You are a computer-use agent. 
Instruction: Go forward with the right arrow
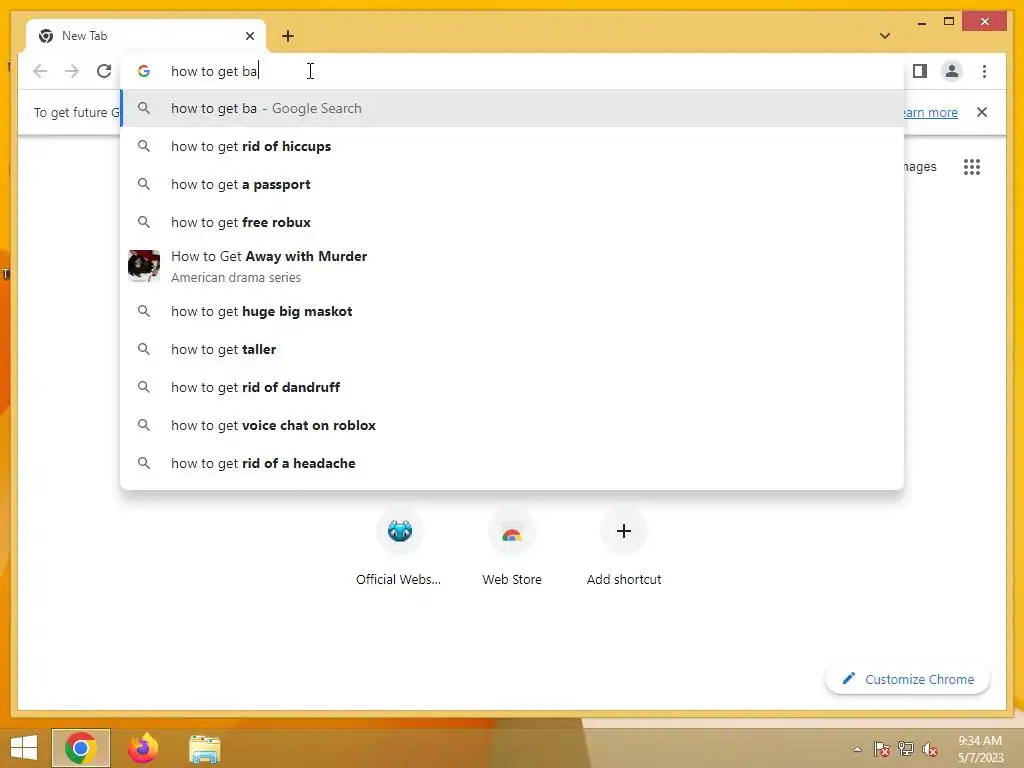72,71
